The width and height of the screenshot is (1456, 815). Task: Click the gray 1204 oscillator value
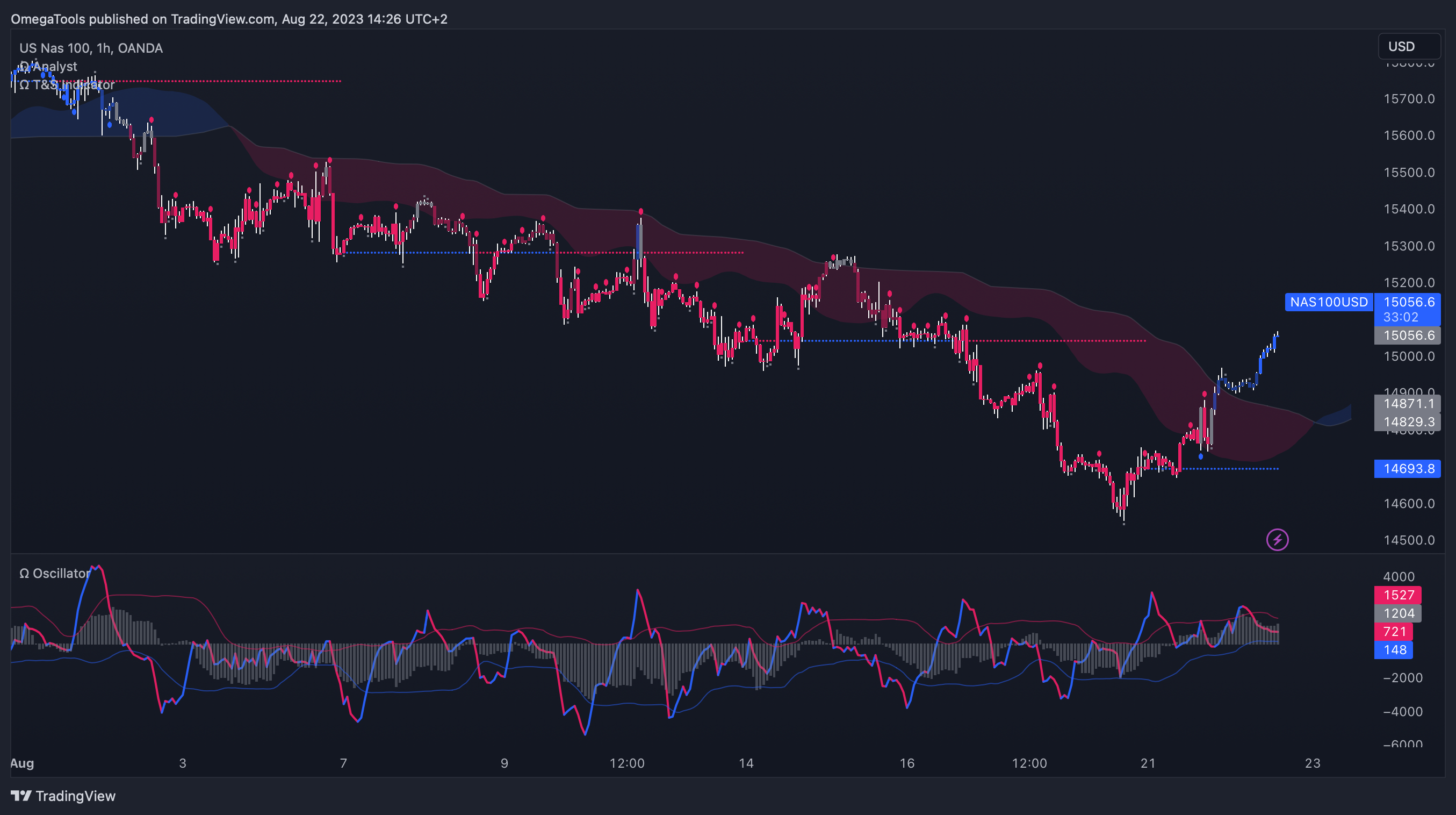(1398, 613)
